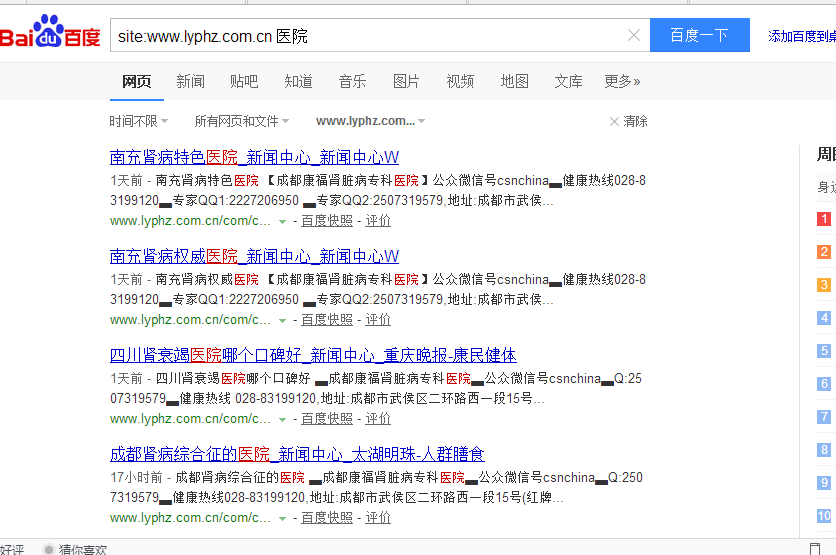Open the 文库 tab
Viewport: 836px width, 555px height.
[x=568, y=81]
